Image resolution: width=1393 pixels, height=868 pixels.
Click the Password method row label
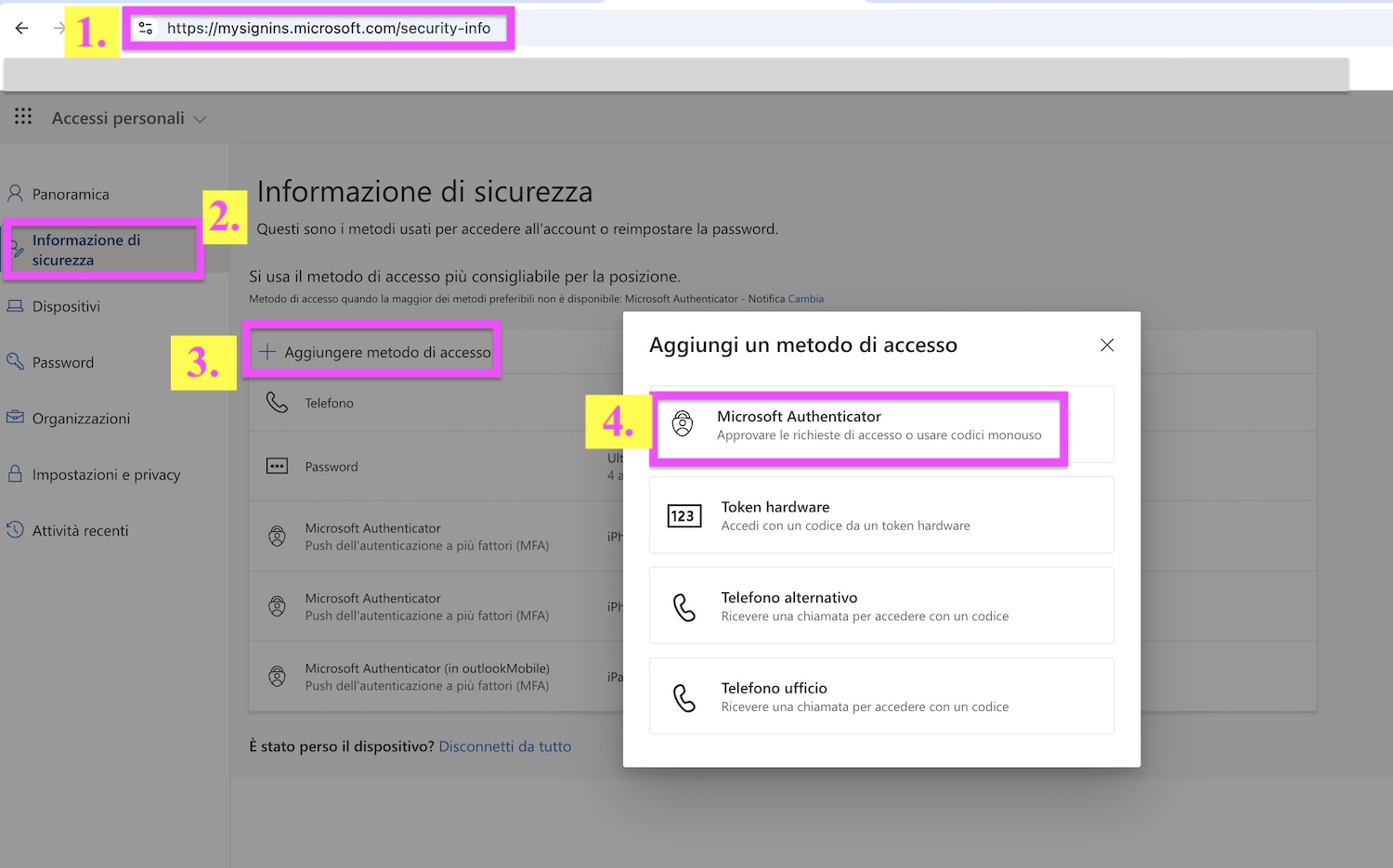(332, 467)
